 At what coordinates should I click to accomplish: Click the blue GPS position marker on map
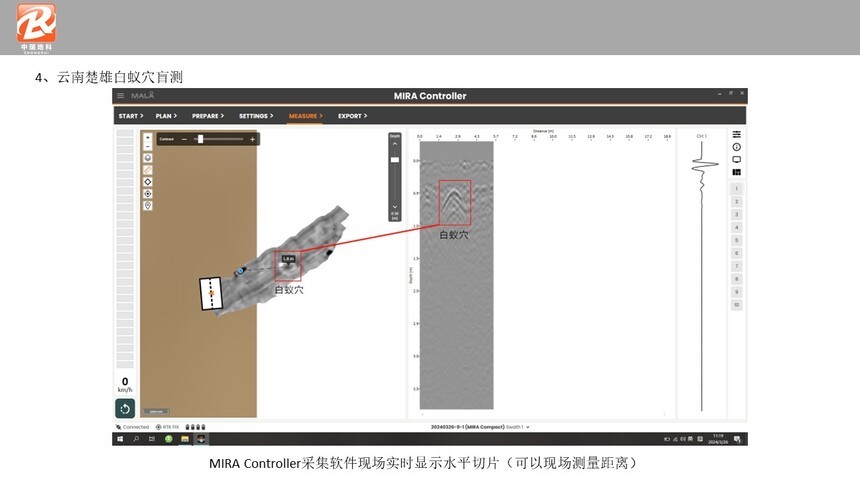pyautogui.click(x=240, y=271)
